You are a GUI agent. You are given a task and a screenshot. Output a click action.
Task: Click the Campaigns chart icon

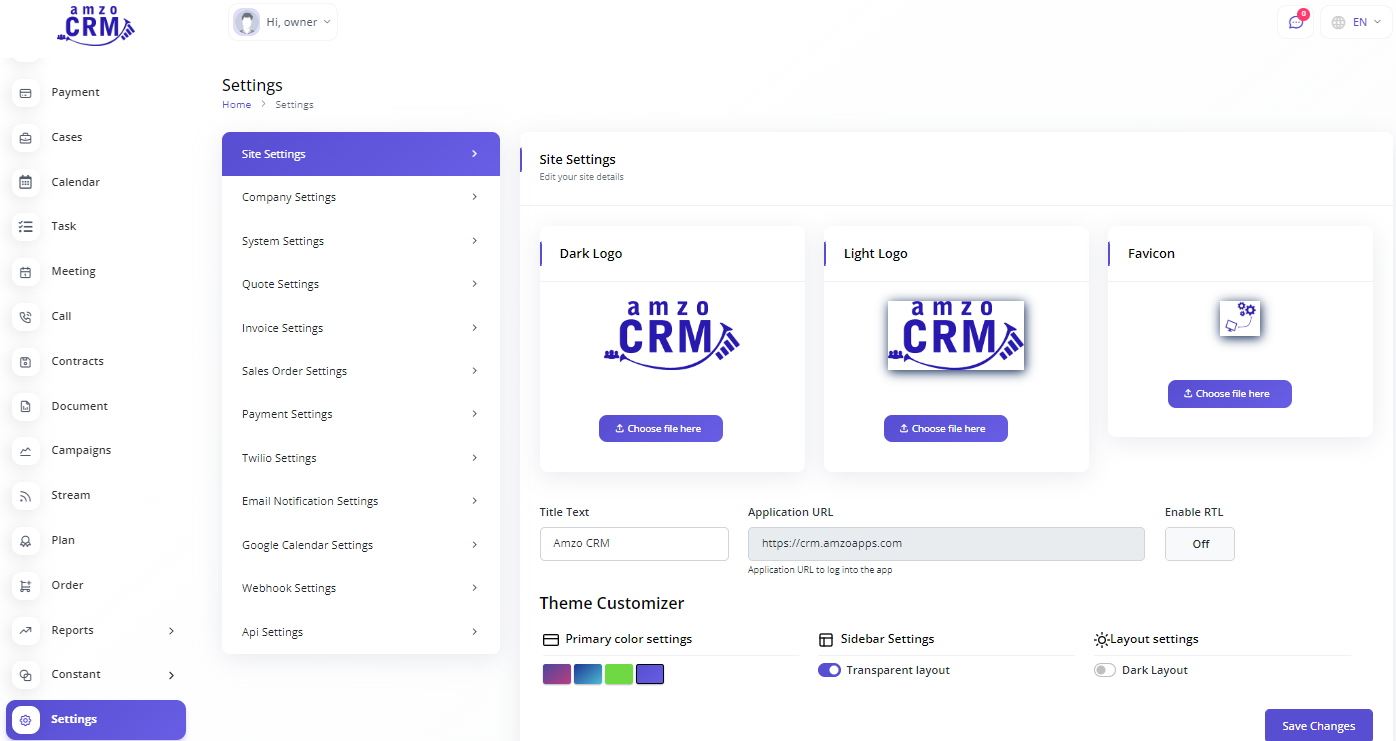[26, 451]
